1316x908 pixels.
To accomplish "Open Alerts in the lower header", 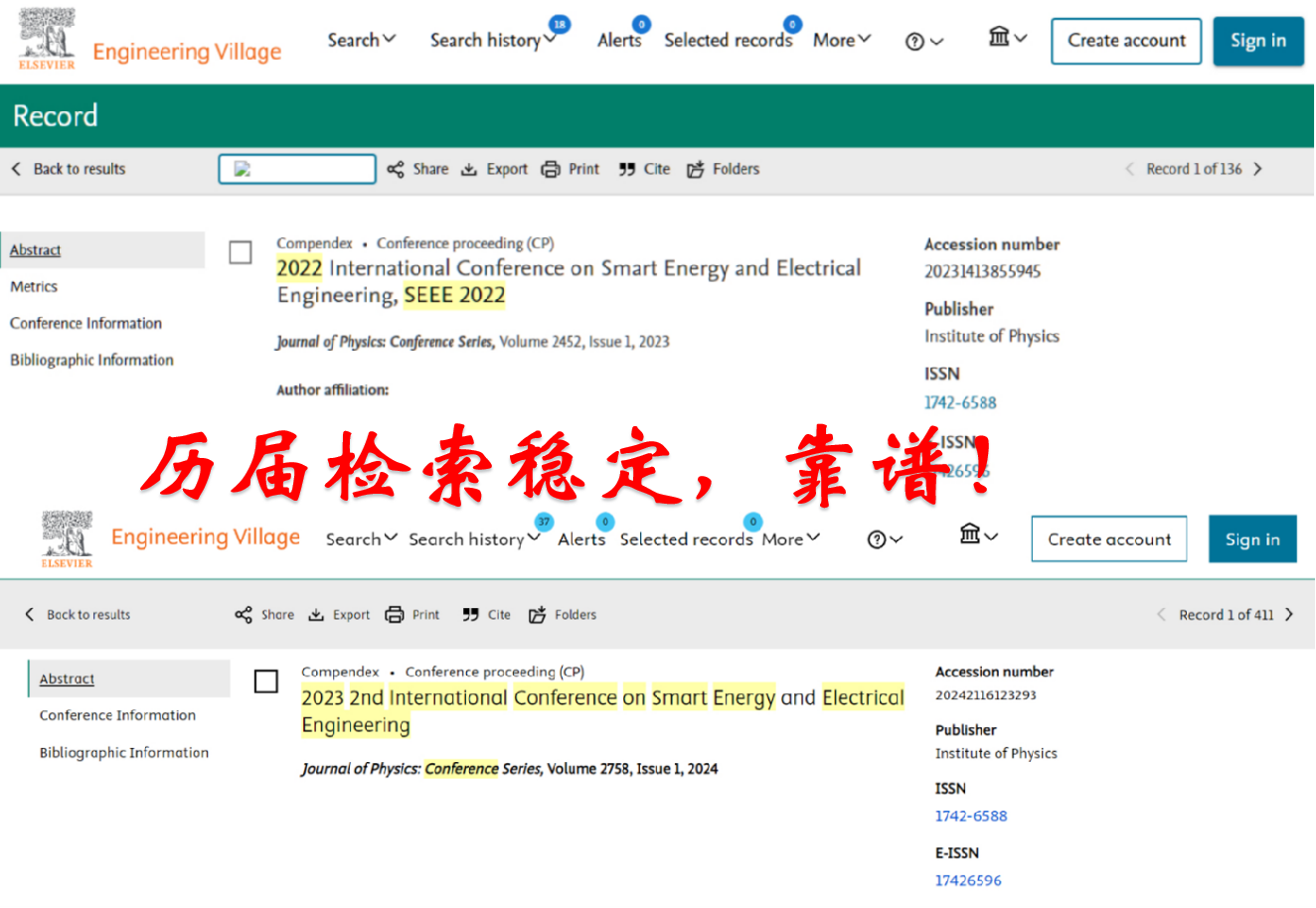I will pyautogui.click(x=581, y=538).
